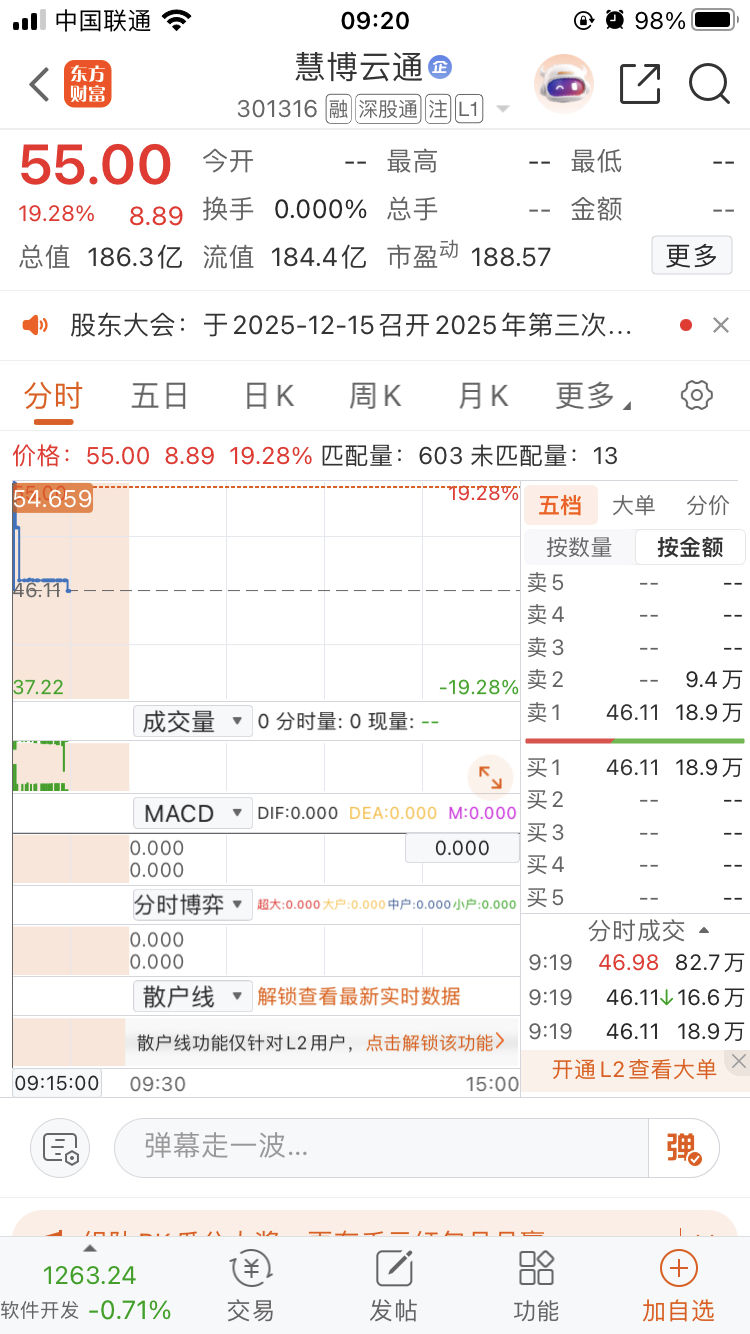Tap the 54.659 price label on chart
Image resolution: width=750 pixels, height=1334 pixels.
tap(53, 499)
